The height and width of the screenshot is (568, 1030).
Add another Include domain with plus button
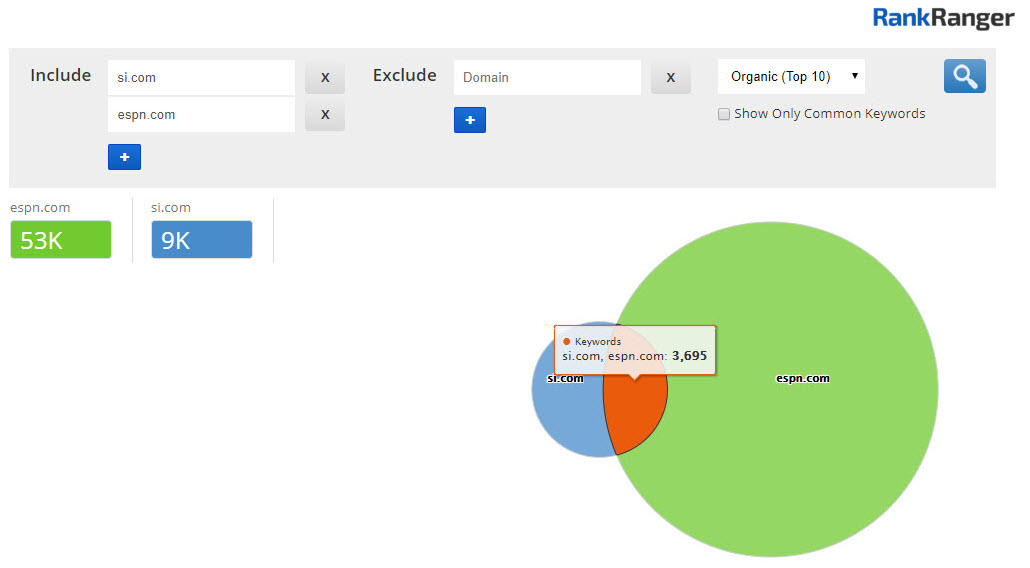[124, 157]
